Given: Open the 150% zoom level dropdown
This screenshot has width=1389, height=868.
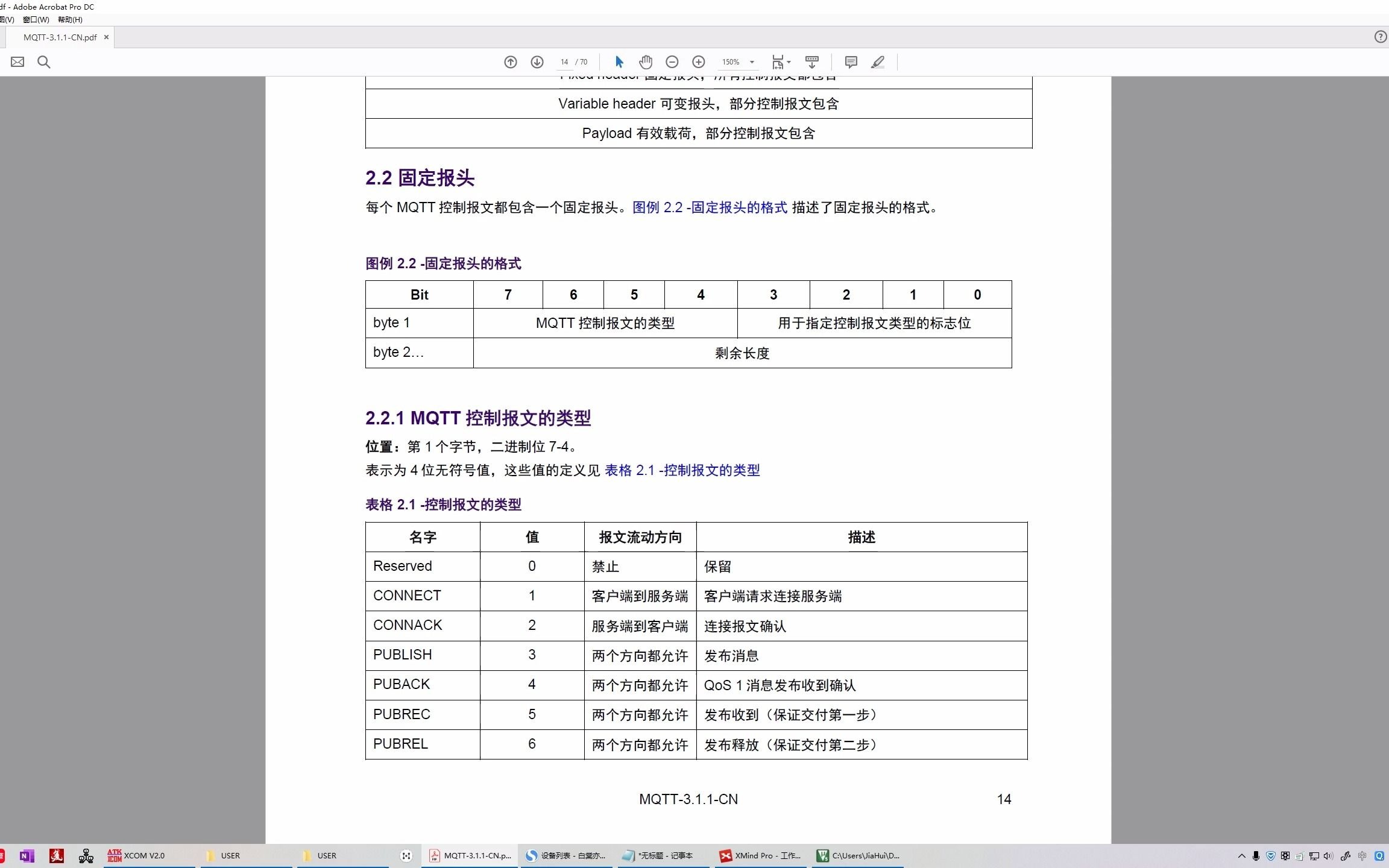Looking at the screenshot, I should pyautogui.click(x=752, y=62).
